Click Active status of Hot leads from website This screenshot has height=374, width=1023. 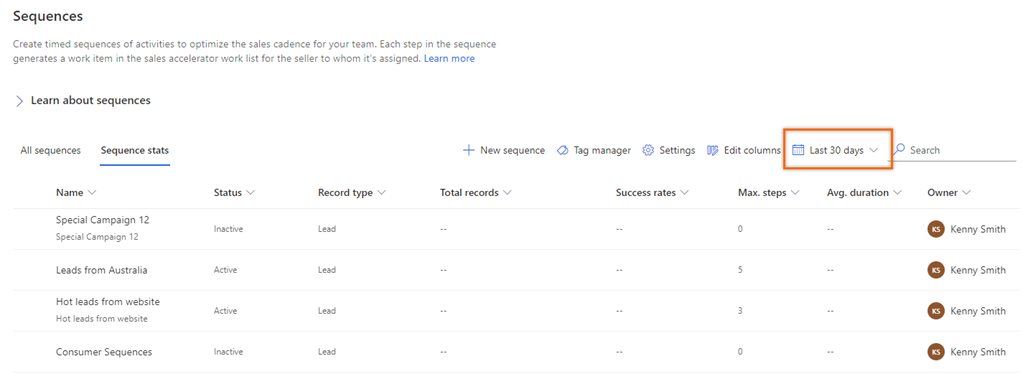point(225,311)
